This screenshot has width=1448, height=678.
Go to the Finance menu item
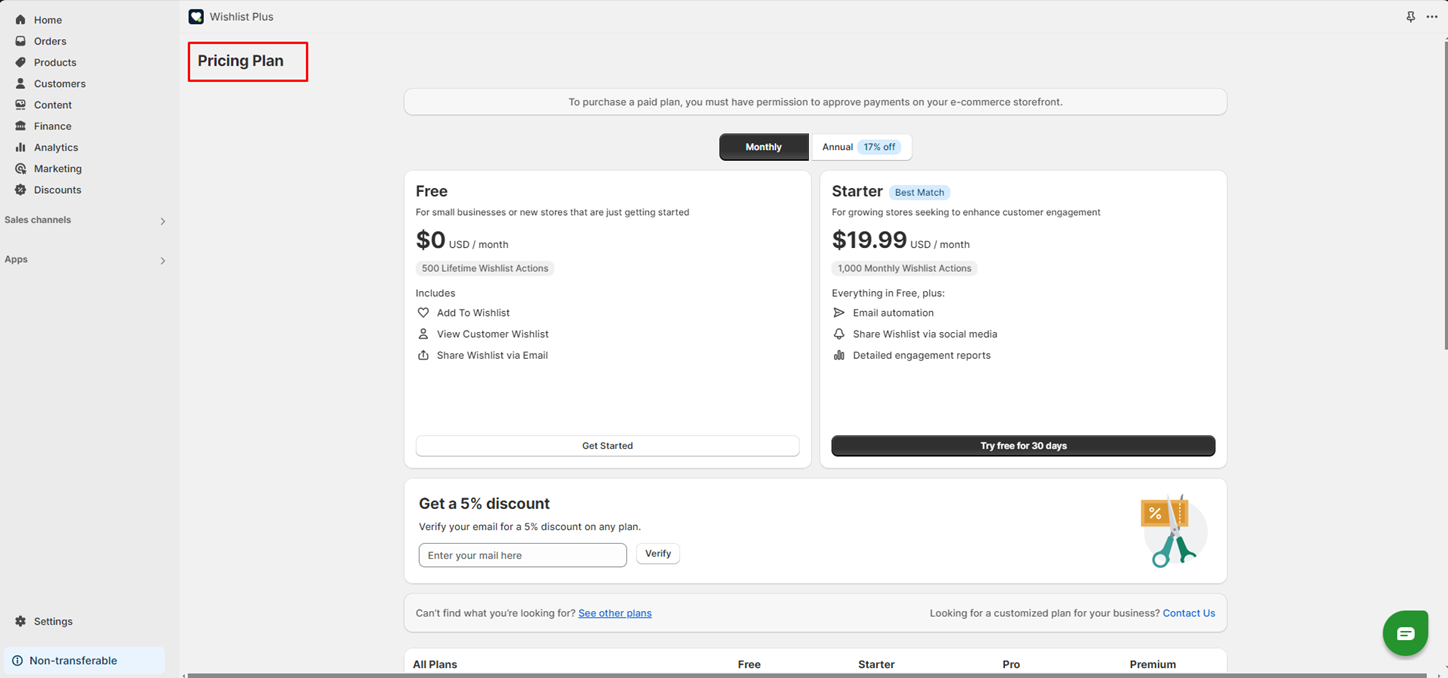(52, 126)
